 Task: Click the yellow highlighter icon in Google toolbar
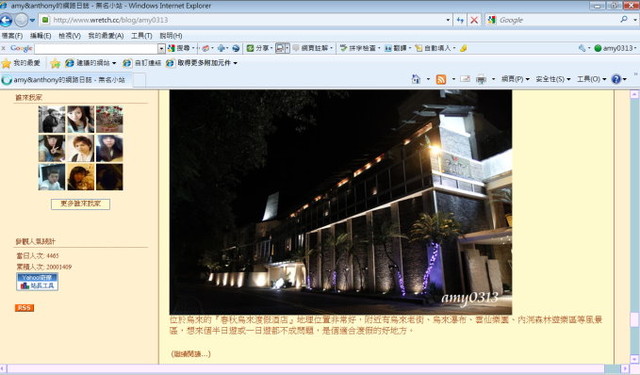463,48
